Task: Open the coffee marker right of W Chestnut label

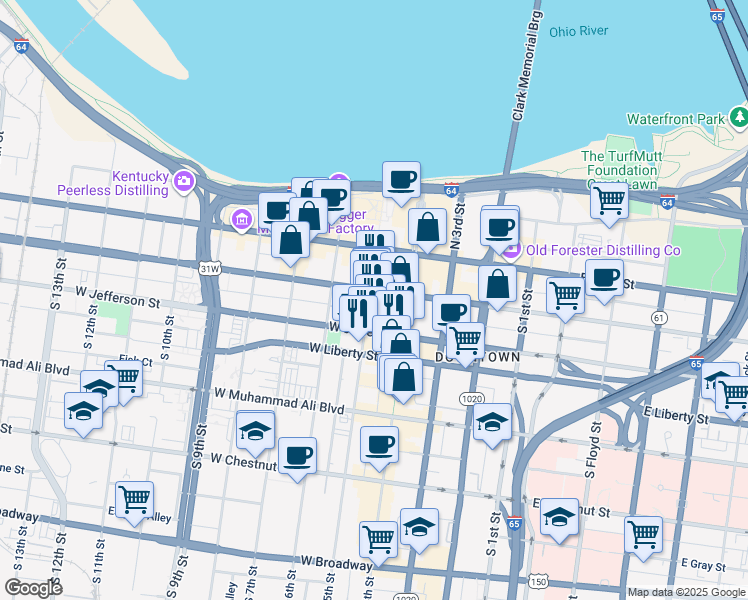Action: tap(297, 456)
